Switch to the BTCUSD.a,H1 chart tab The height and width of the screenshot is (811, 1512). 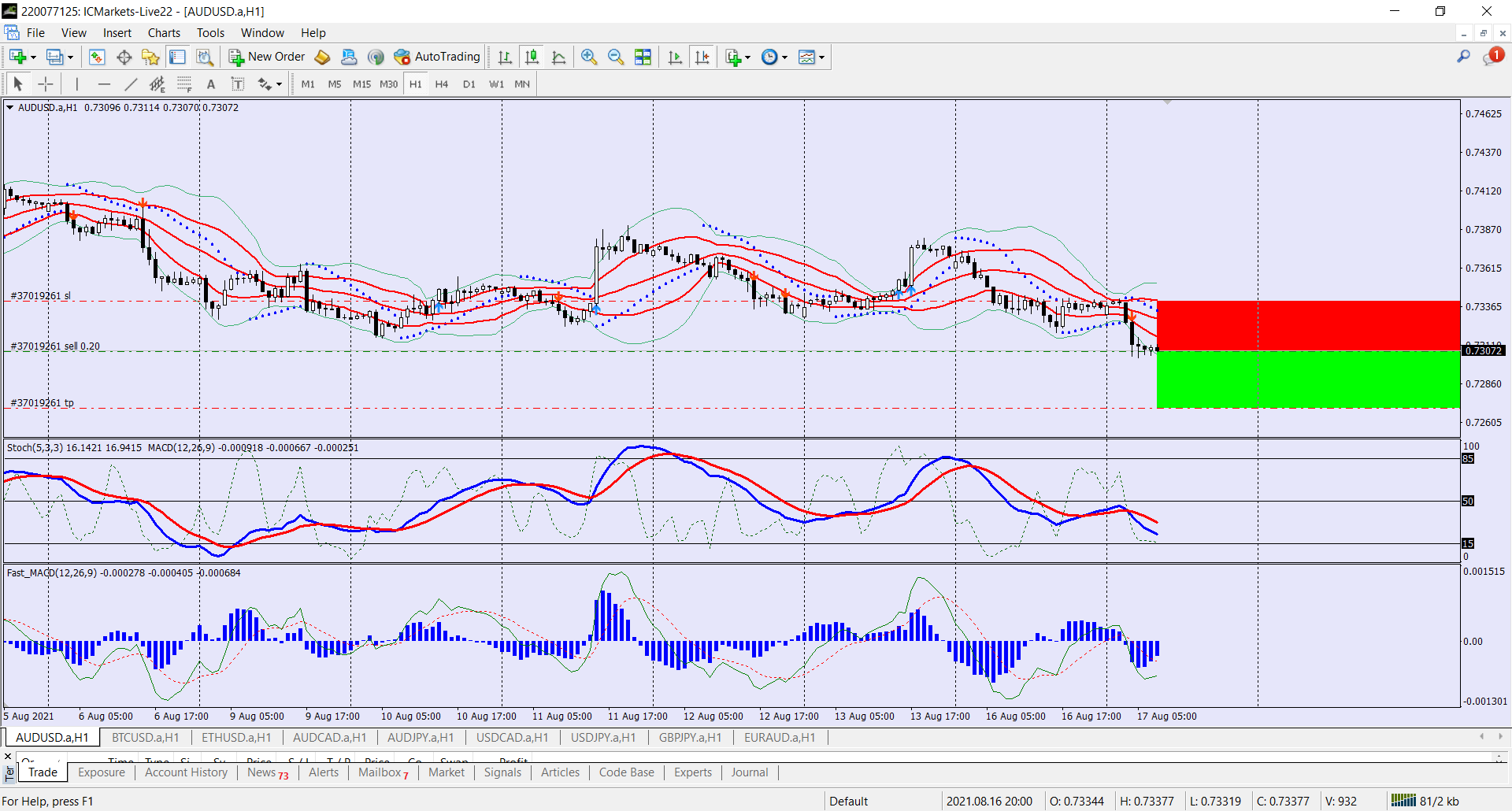[x=146, y=738]
